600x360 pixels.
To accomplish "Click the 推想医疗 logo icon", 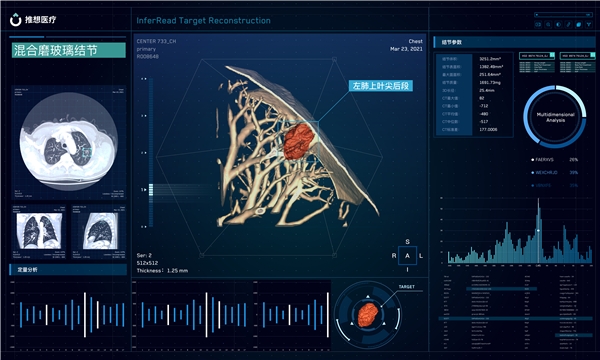I will click(x=15, y=20).
